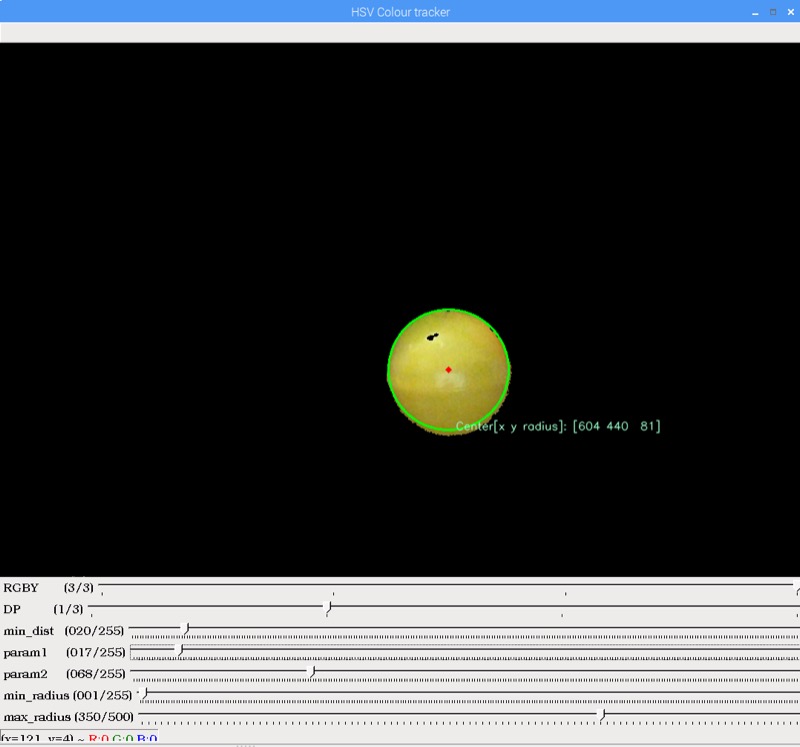Click the black spot on the yellow ball
This screenshot has height=747, width=800.
432,337
